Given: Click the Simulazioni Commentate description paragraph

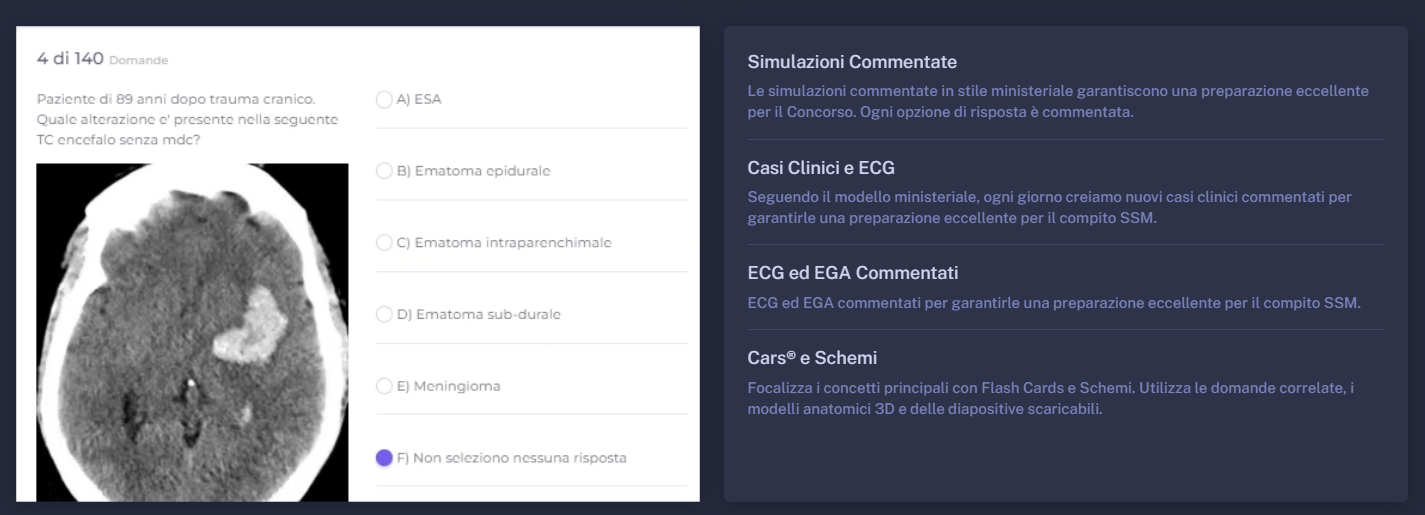Looking at the screenshot, I should (x=1058, y=102).
